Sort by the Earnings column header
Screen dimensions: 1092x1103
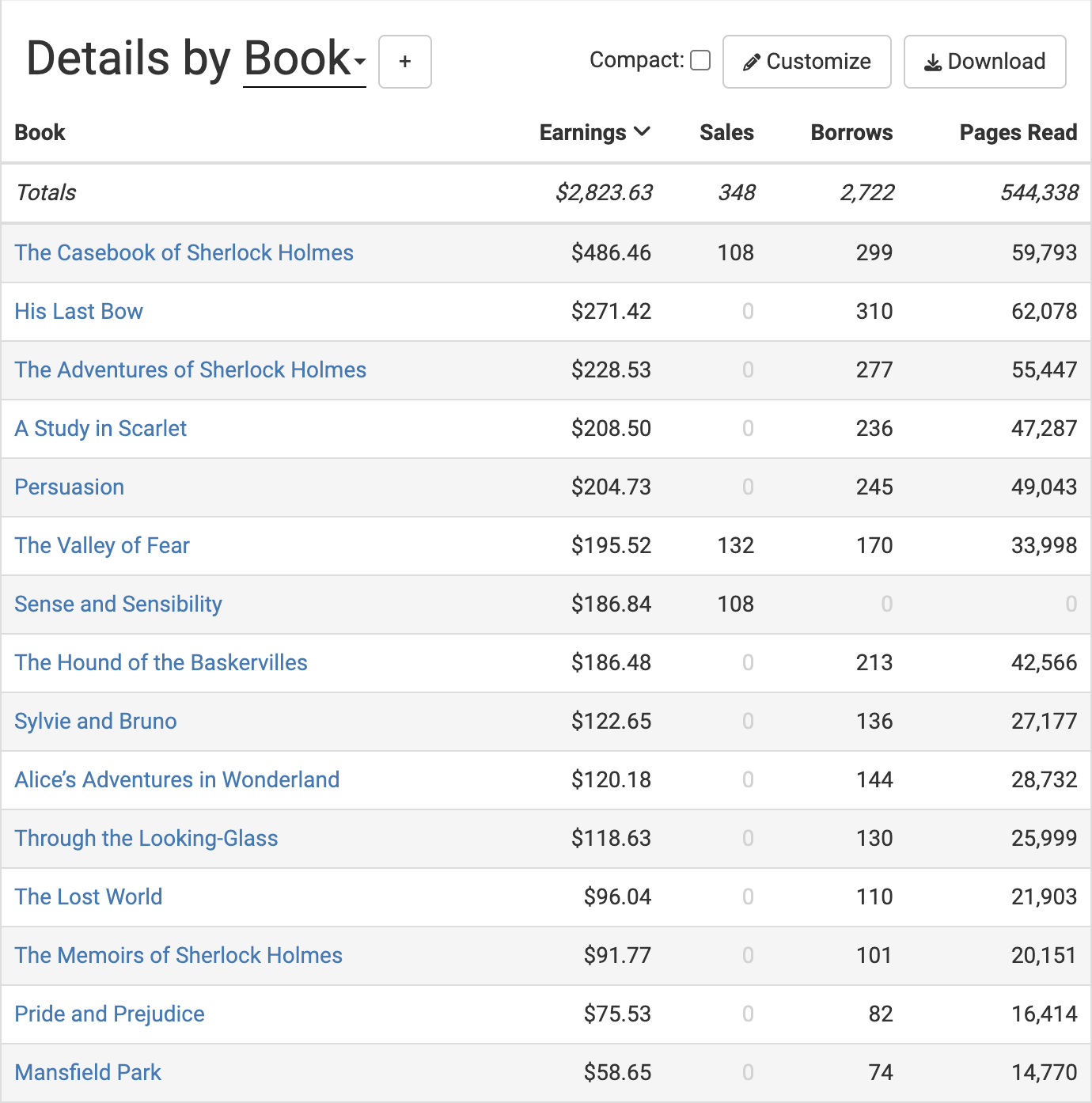pyautogui.click(x=595, y=132)
